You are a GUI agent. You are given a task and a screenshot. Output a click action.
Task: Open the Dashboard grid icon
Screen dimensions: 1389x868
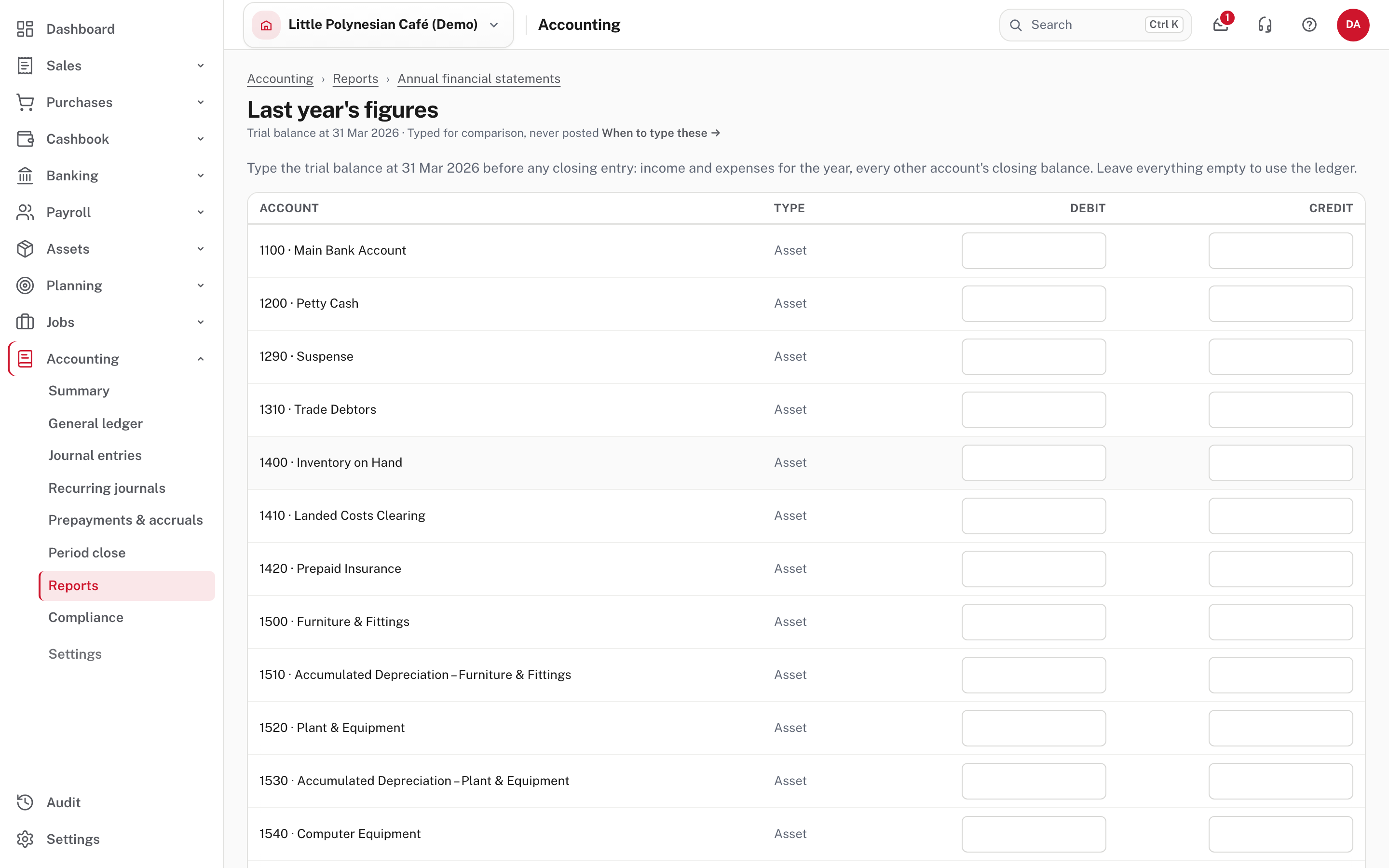[25, 29]
